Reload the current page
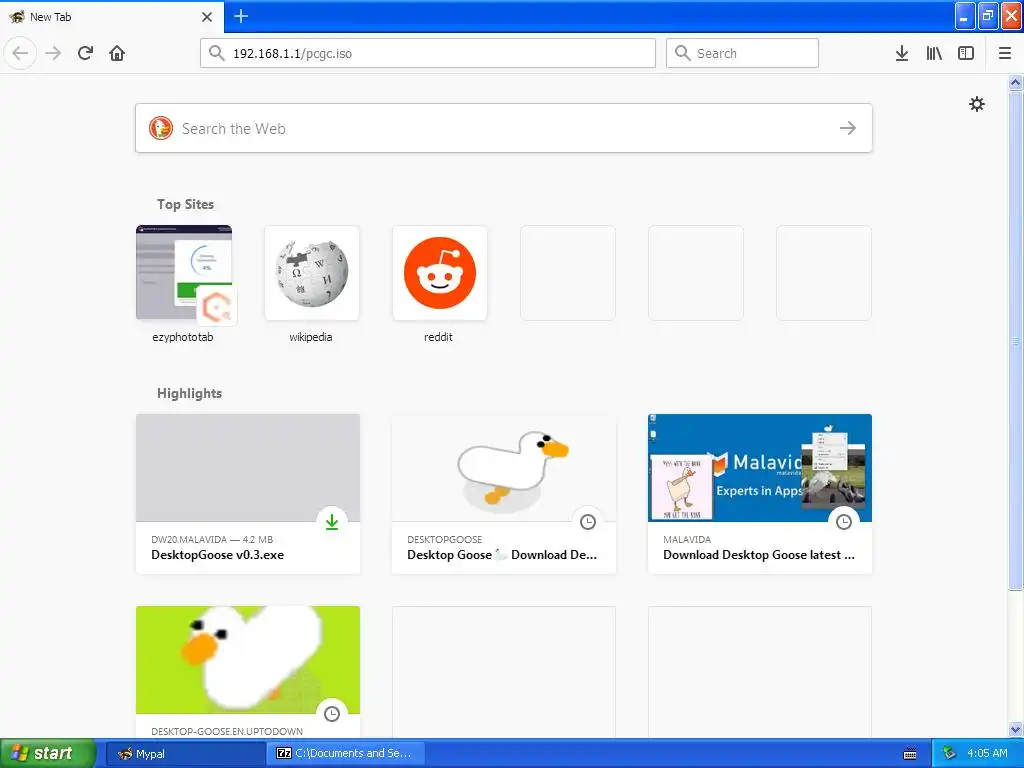This screenshot has width=1024, height=768. 85,53
